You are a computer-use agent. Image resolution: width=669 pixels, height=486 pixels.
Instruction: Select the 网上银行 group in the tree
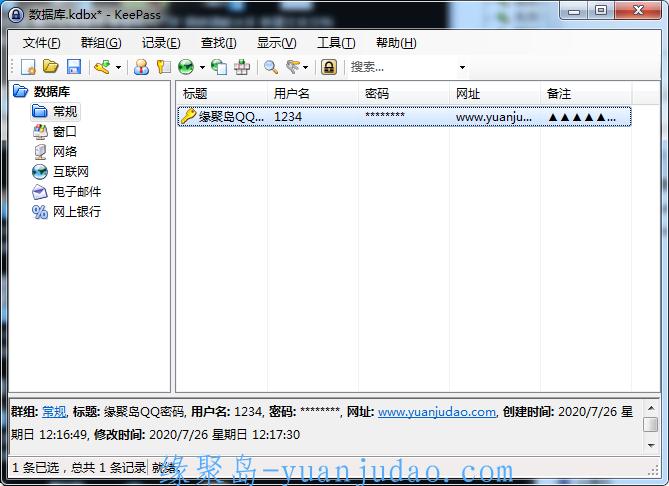tap(76, 211)
